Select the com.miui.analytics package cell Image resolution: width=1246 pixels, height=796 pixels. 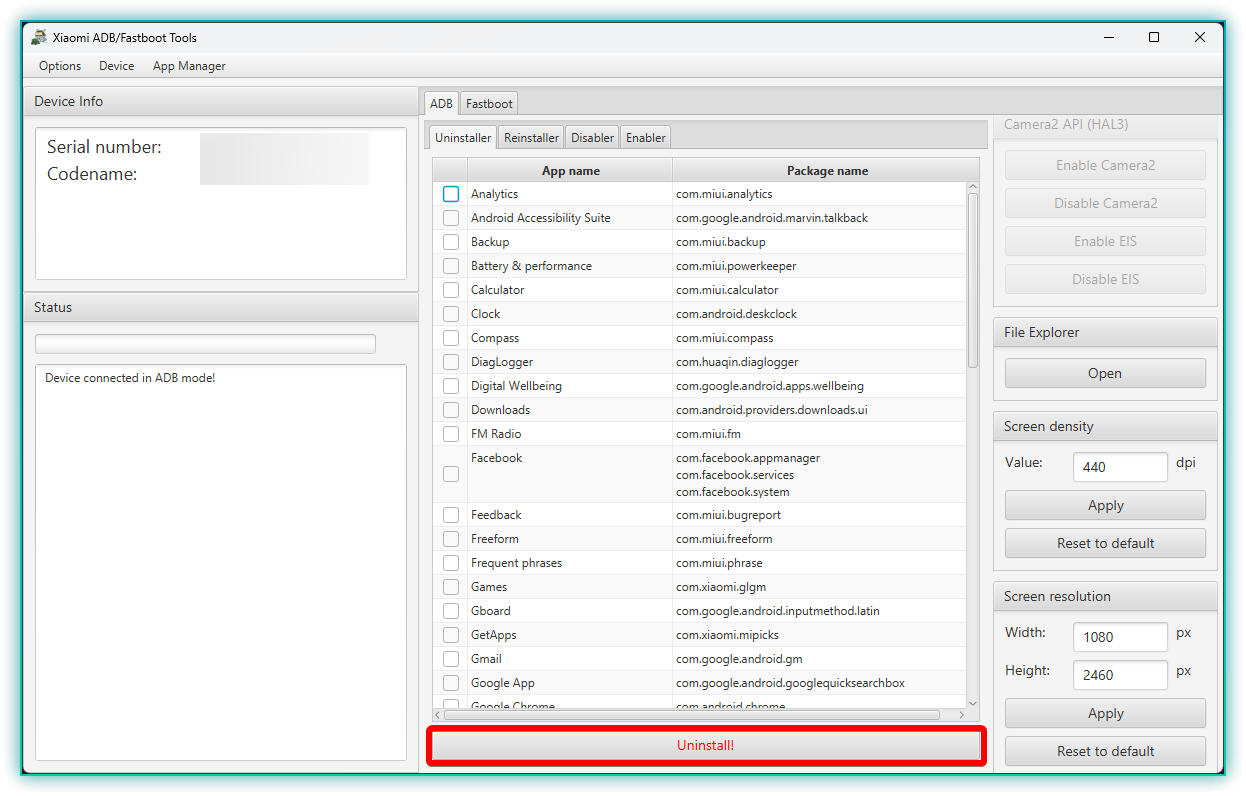[x=820, y=194]
